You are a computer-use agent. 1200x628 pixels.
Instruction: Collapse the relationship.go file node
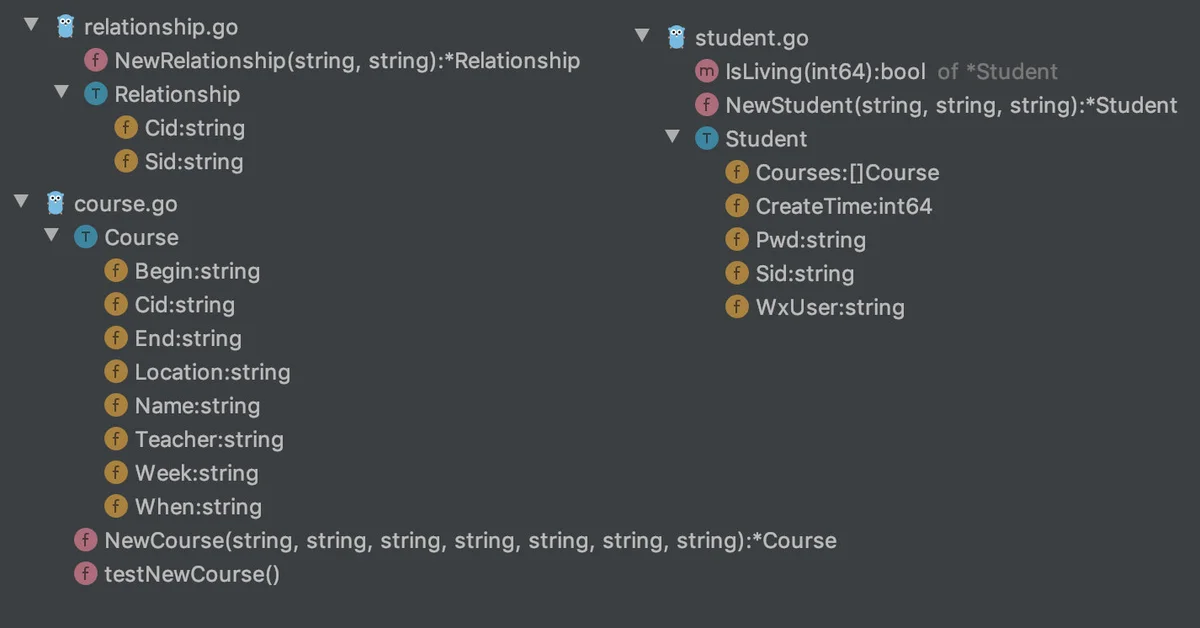click(31, 26)
